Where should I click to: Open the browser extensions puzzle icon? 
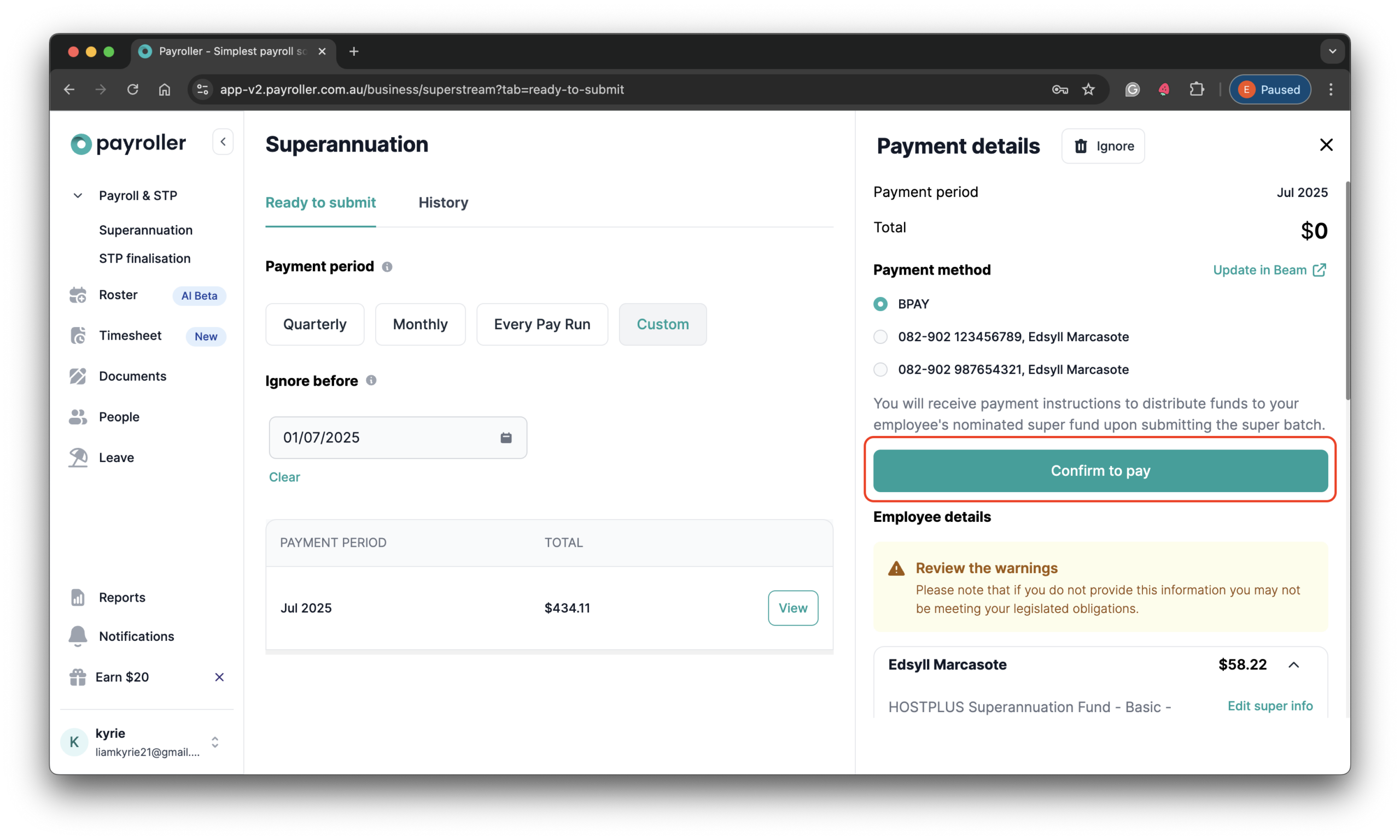point(1196,90)
